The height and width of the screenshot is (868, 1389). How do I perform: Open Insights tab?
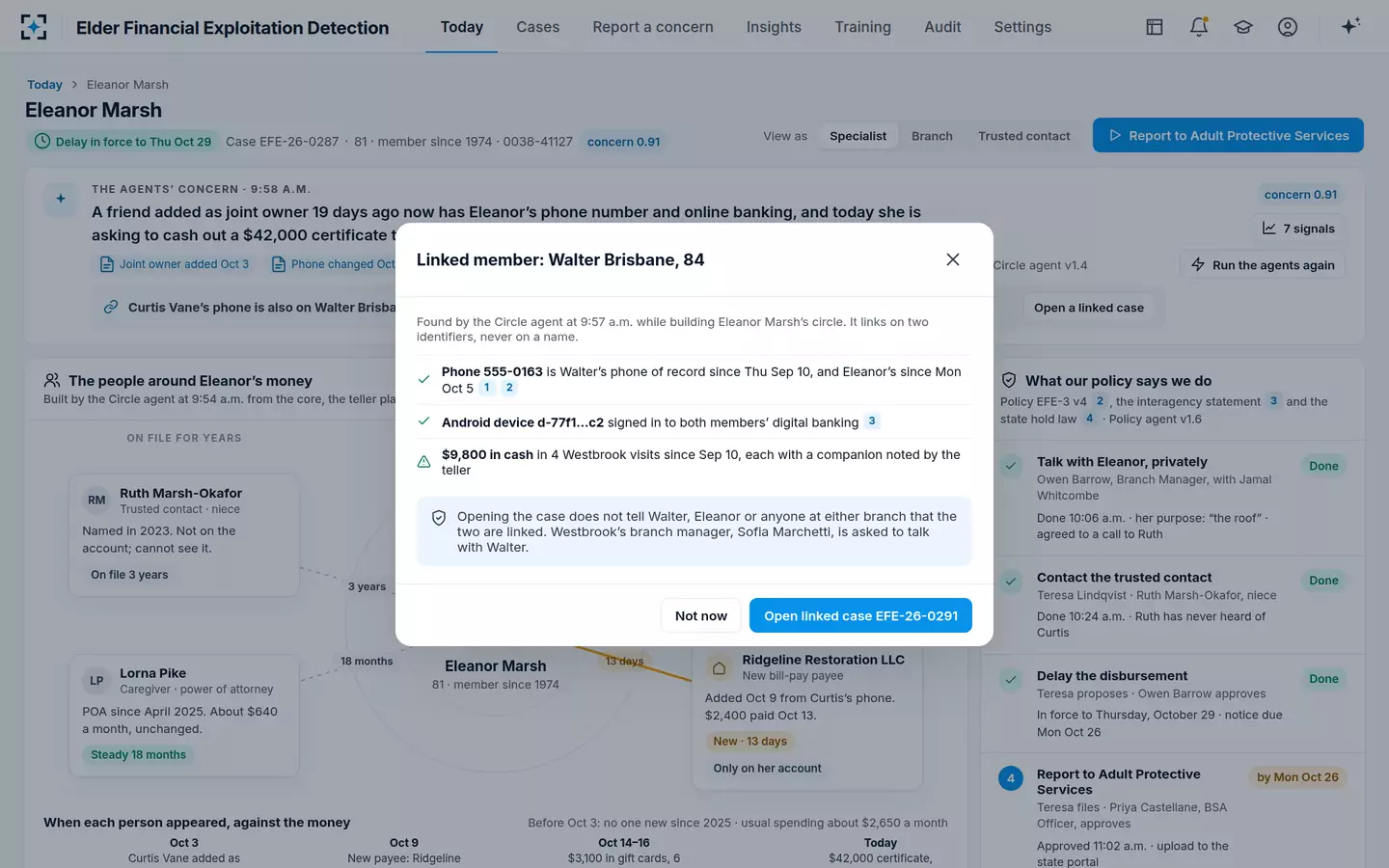pos(774,27)
